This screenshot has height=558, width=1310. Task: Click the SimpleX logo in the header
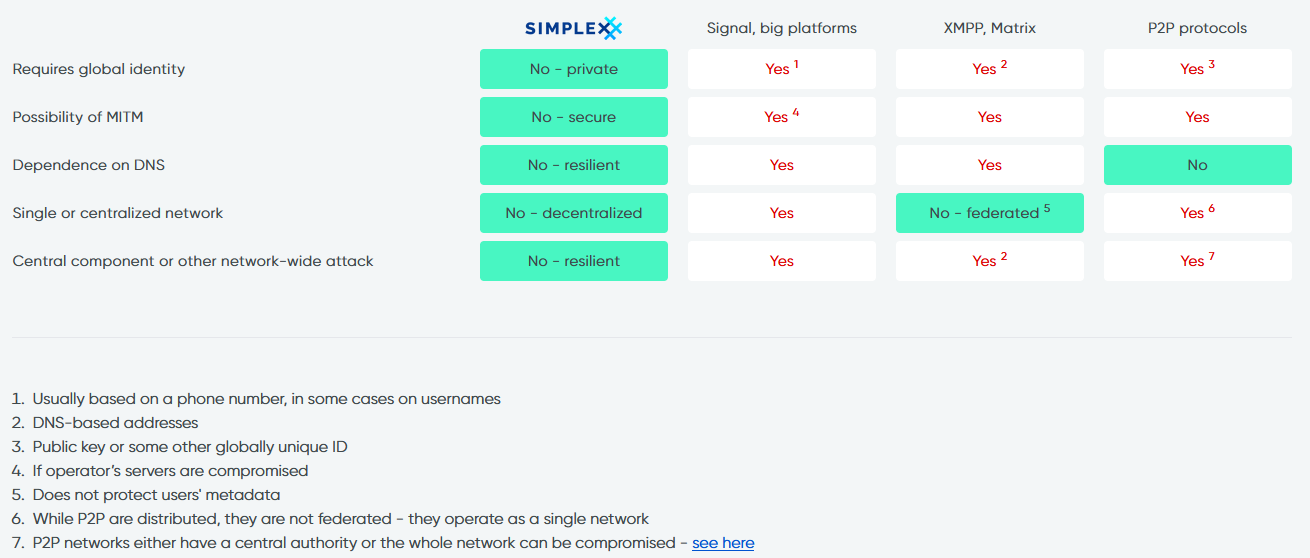[x=574, y=28]
